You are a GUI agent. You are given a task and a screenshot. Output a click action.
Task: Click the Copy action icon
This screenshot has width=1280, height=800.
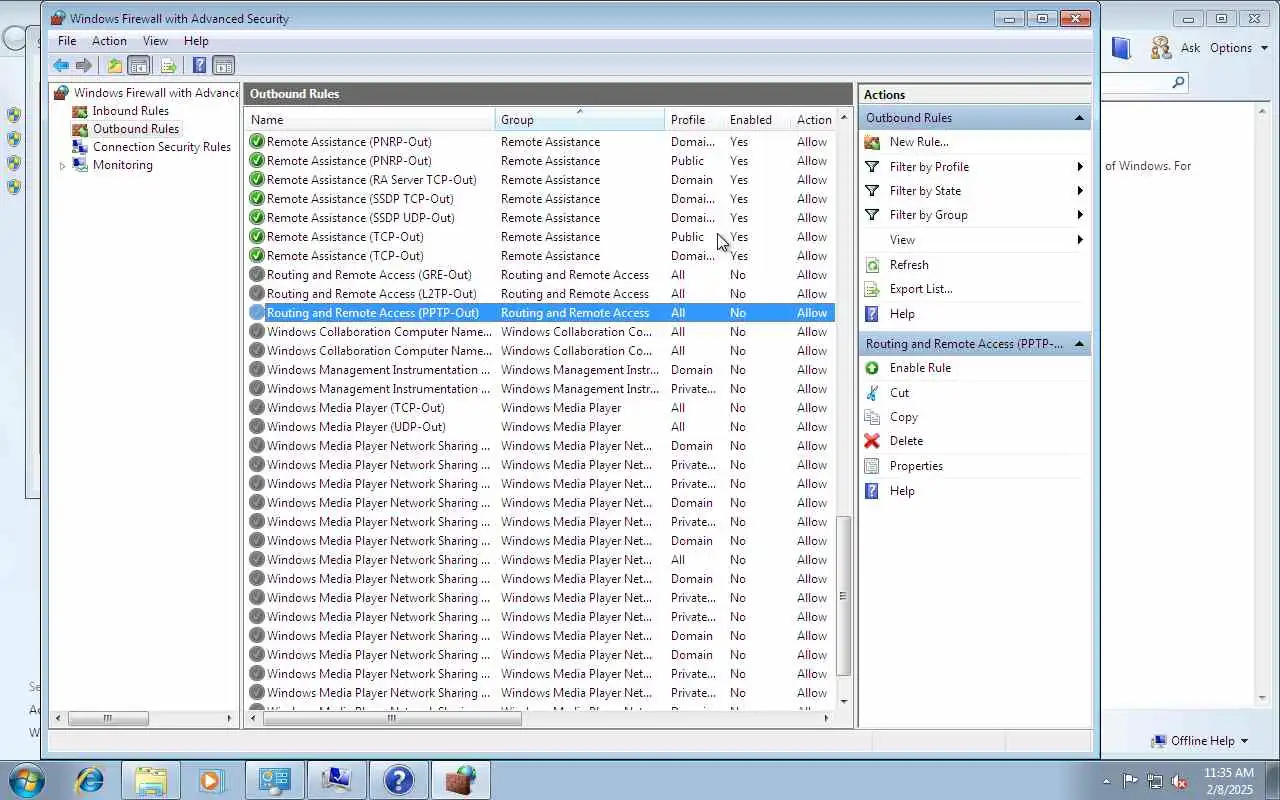click(872, 417)
